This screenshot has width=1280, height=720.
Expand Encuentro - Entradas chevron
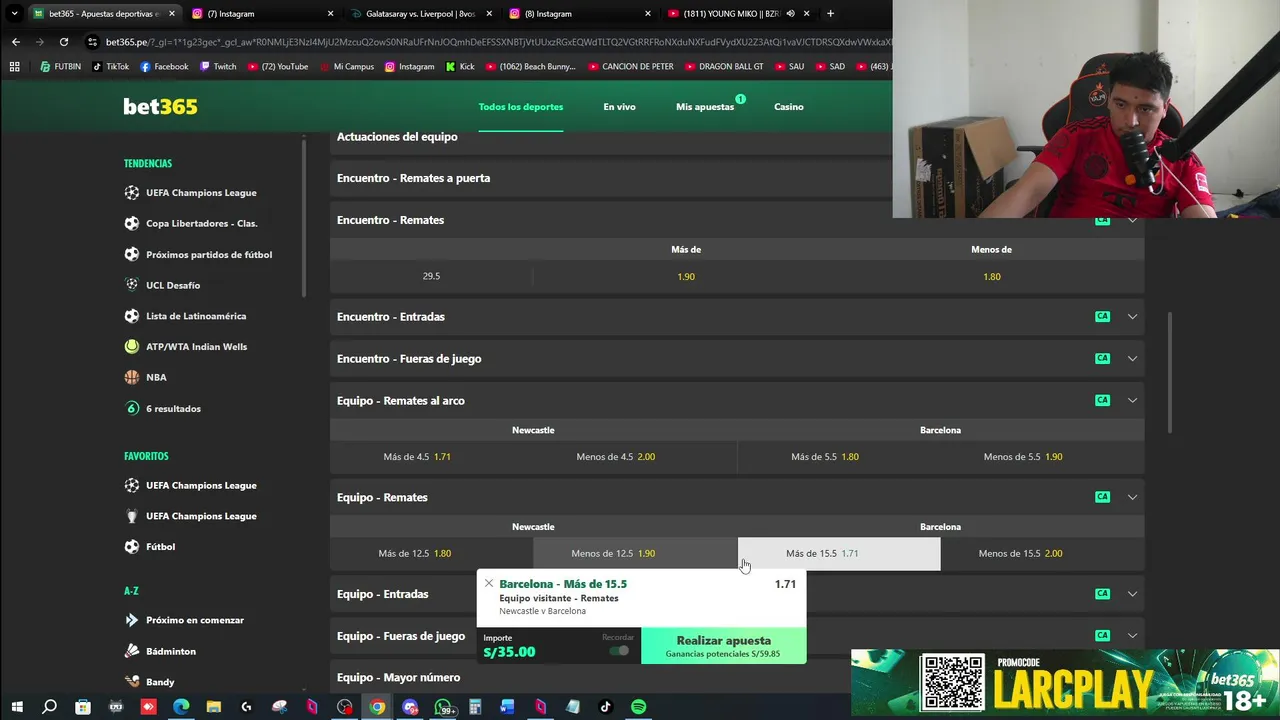click(1132, 316)
